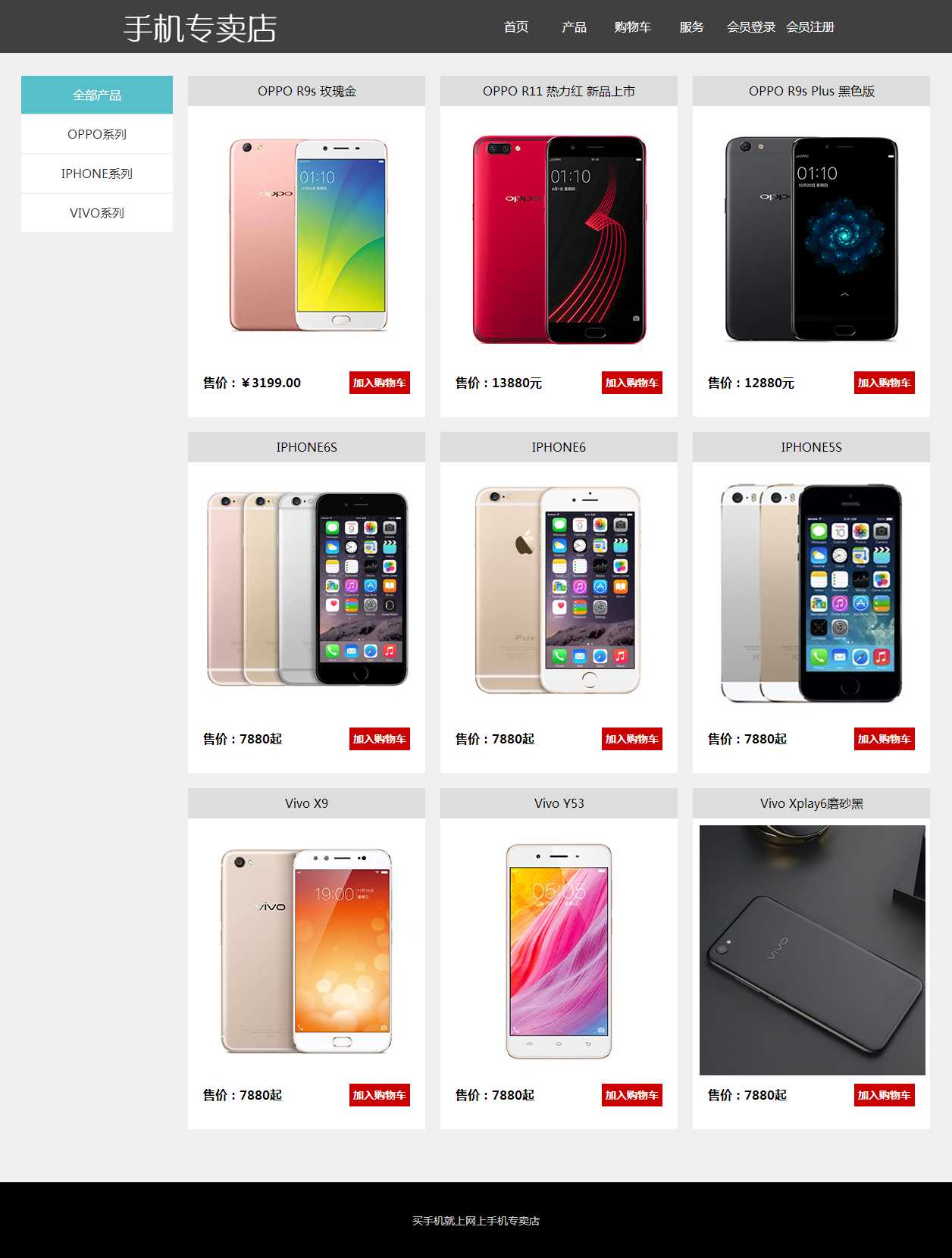This screenshot has height=1258, width=952.
Task: Open the IPHONE5S product image
Action: coord(812,594)
